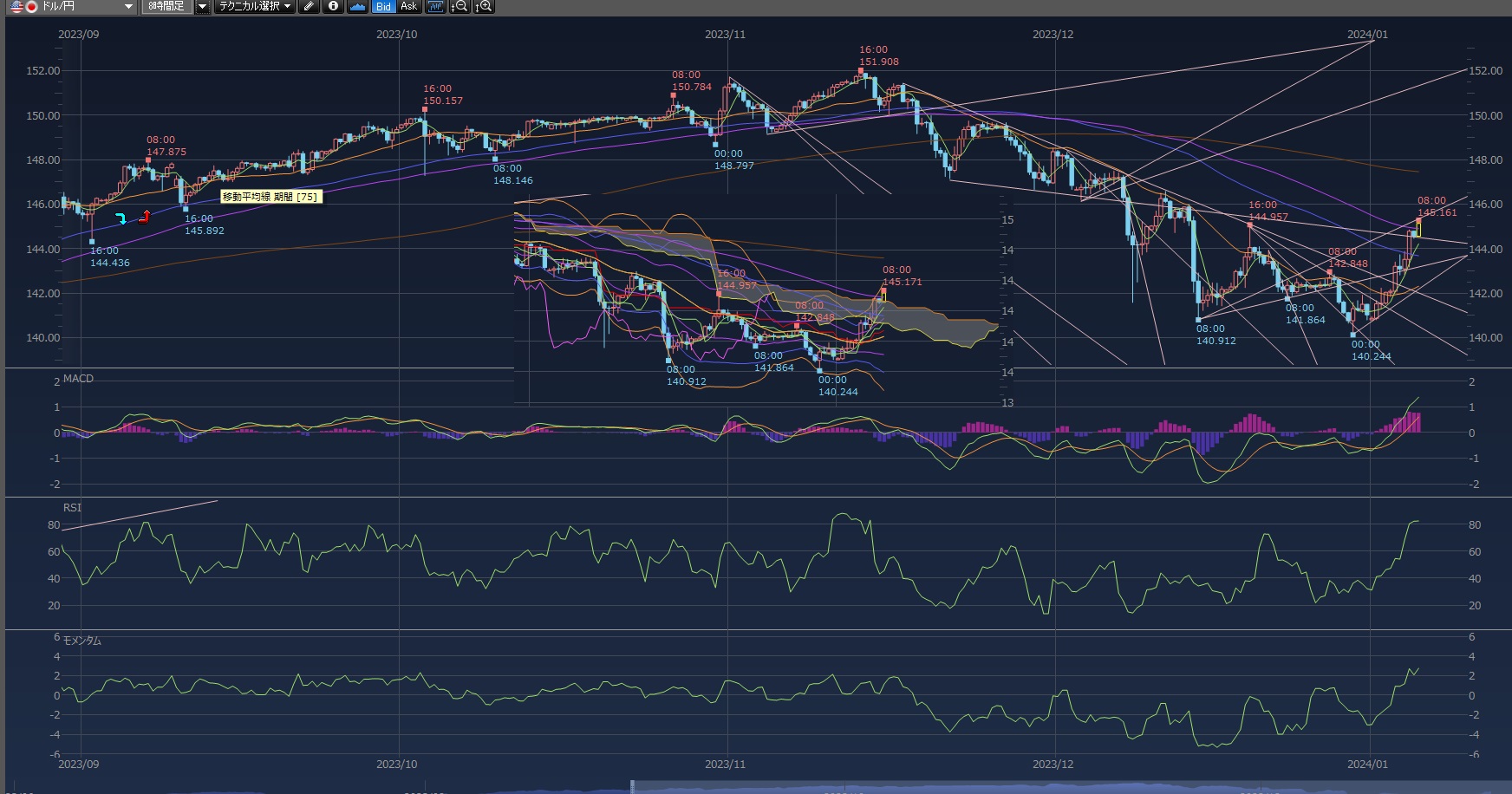The height and width of the screenshot is (794, 1512).
Task: Click the chart settings bars icon
Action: point(435,7)
